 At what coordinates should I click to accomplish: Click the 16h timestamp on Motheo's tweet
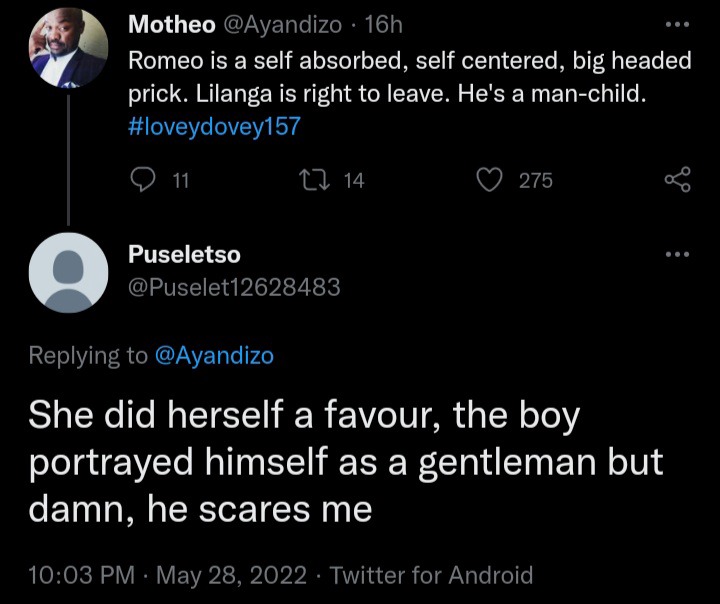coord(383,24)
